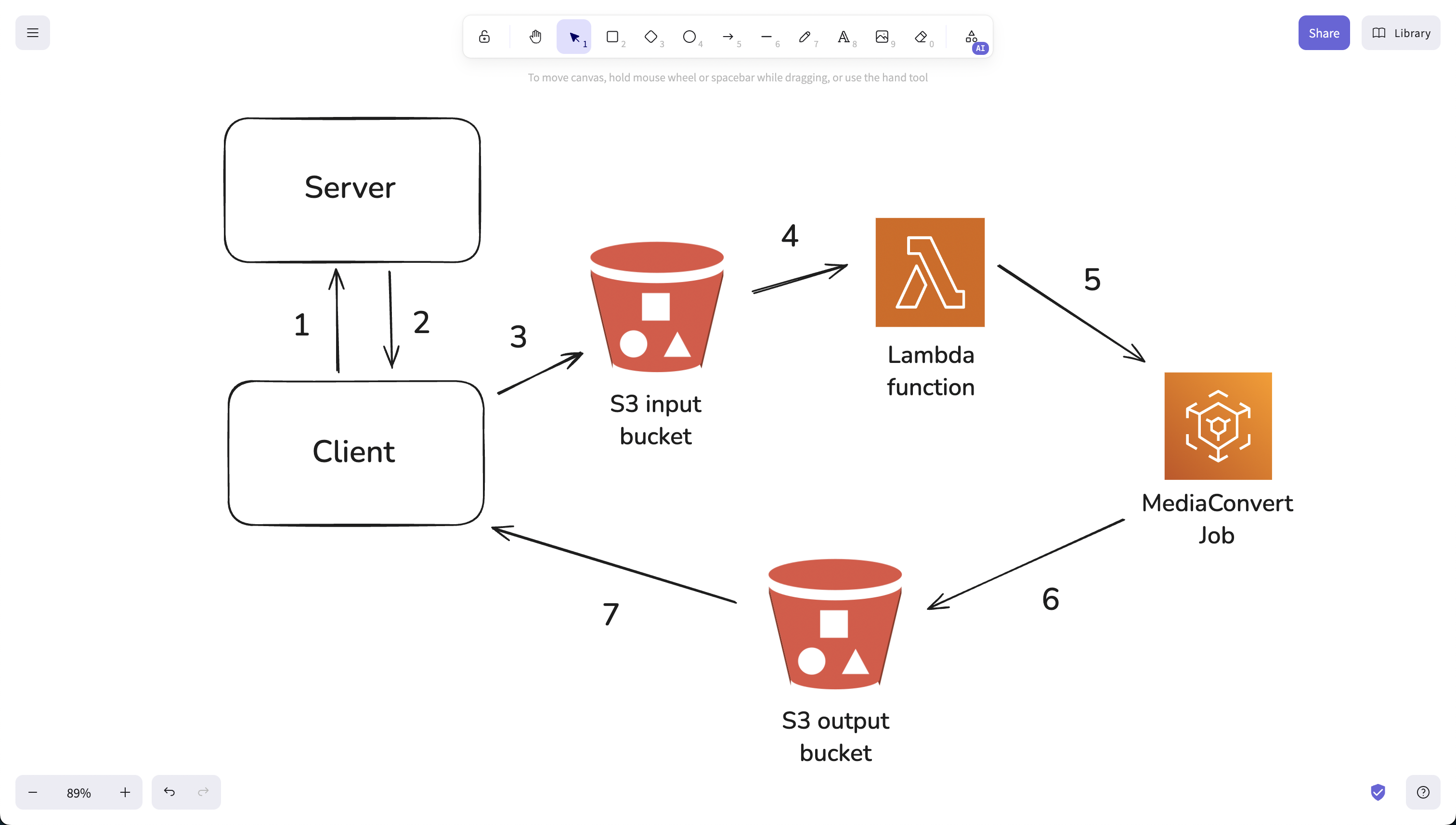Select the Client rectangle
1456x825 pixels.
[x=356, y=453]
